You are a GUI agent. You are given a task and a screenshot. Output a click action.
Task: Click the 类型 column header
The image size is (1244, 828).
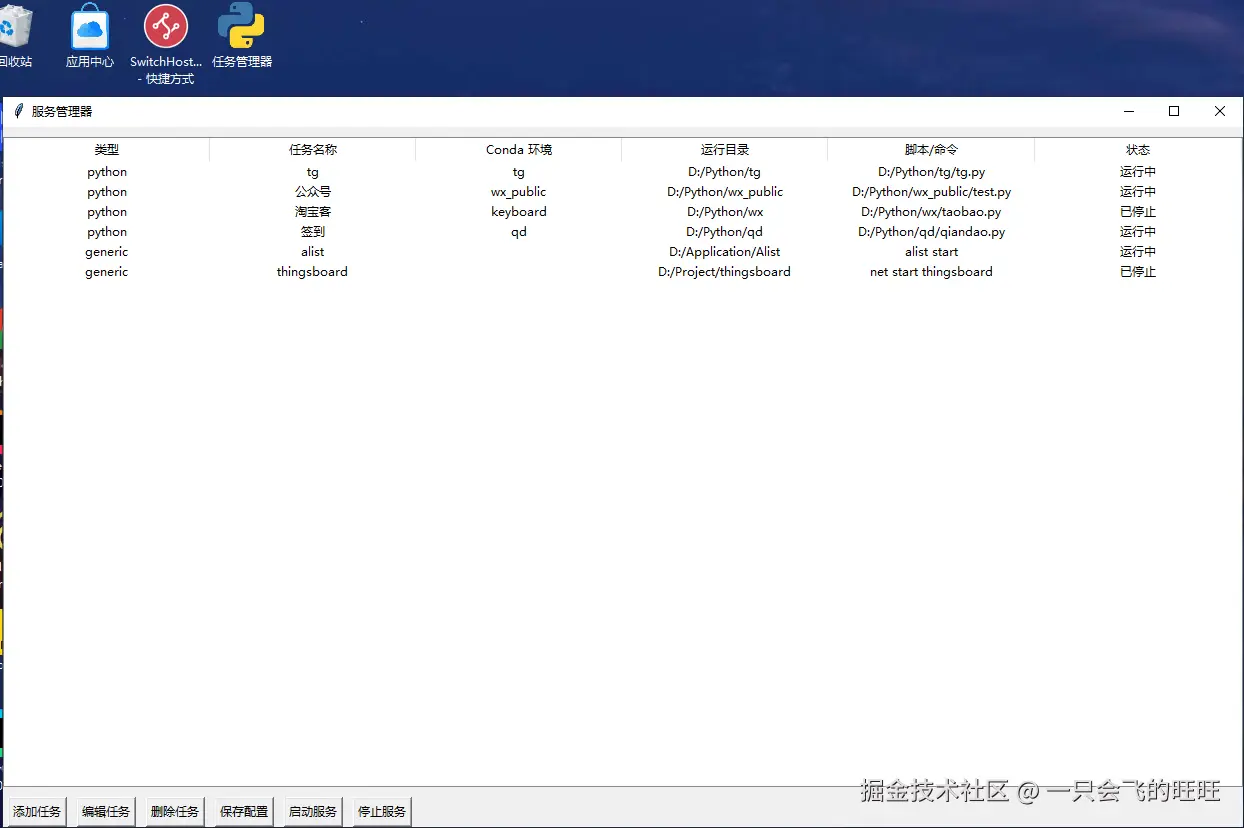tap(106, 149)
